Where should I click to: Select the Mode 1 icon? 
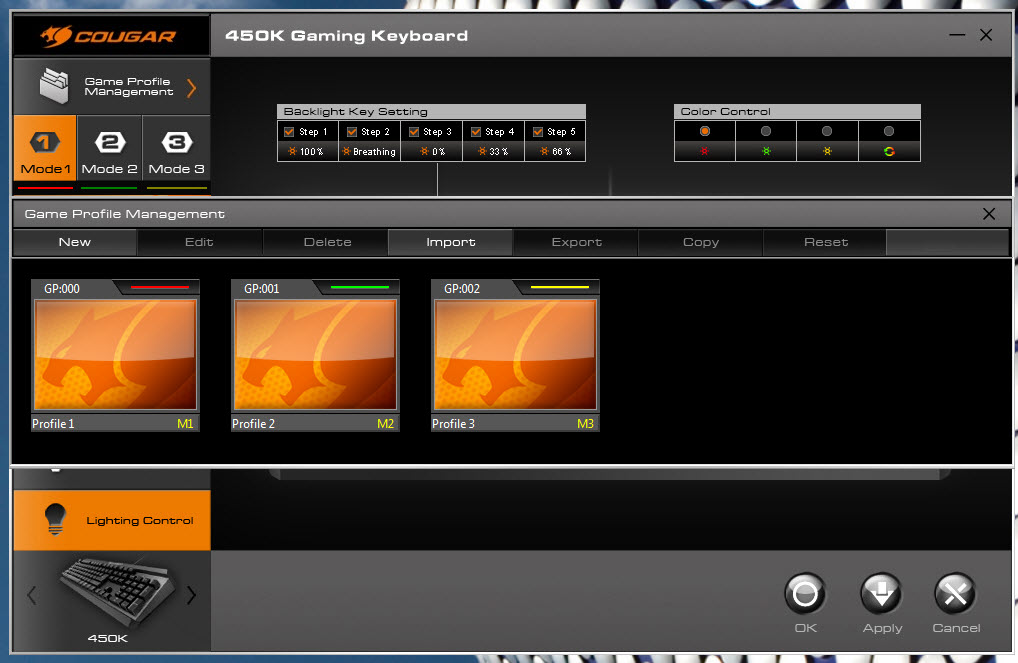[45, 142]
